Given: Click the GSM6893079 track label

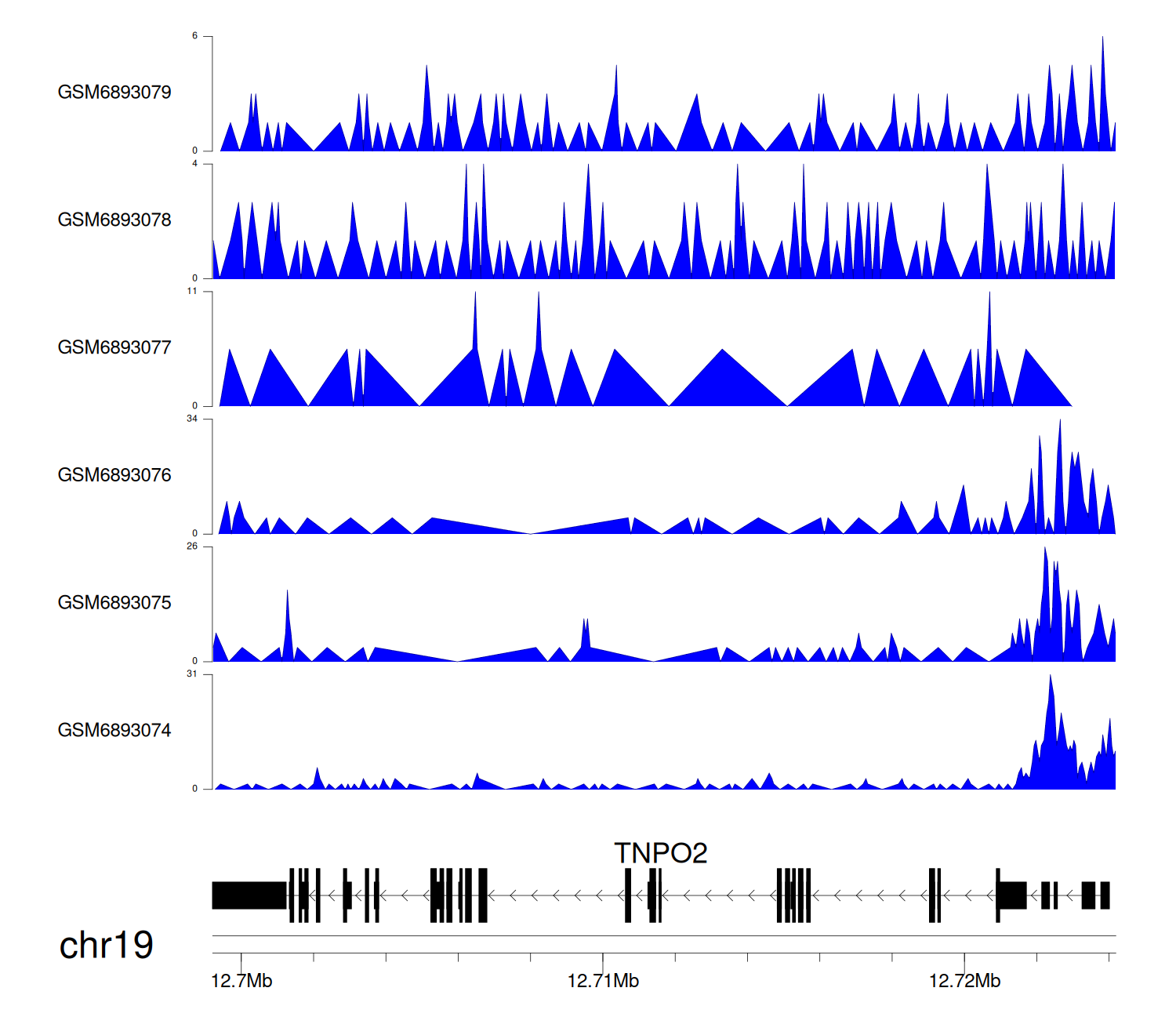Looking at the screenshot, I should [x=114, y=93].
